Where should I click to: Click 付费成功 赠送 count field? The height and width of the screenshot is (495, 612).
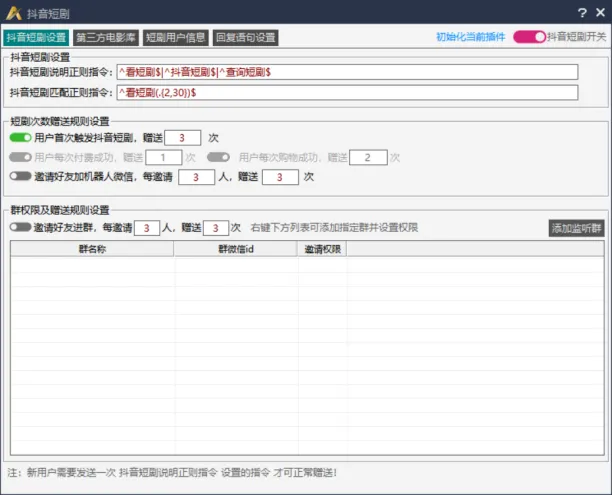tap(164, 157)
